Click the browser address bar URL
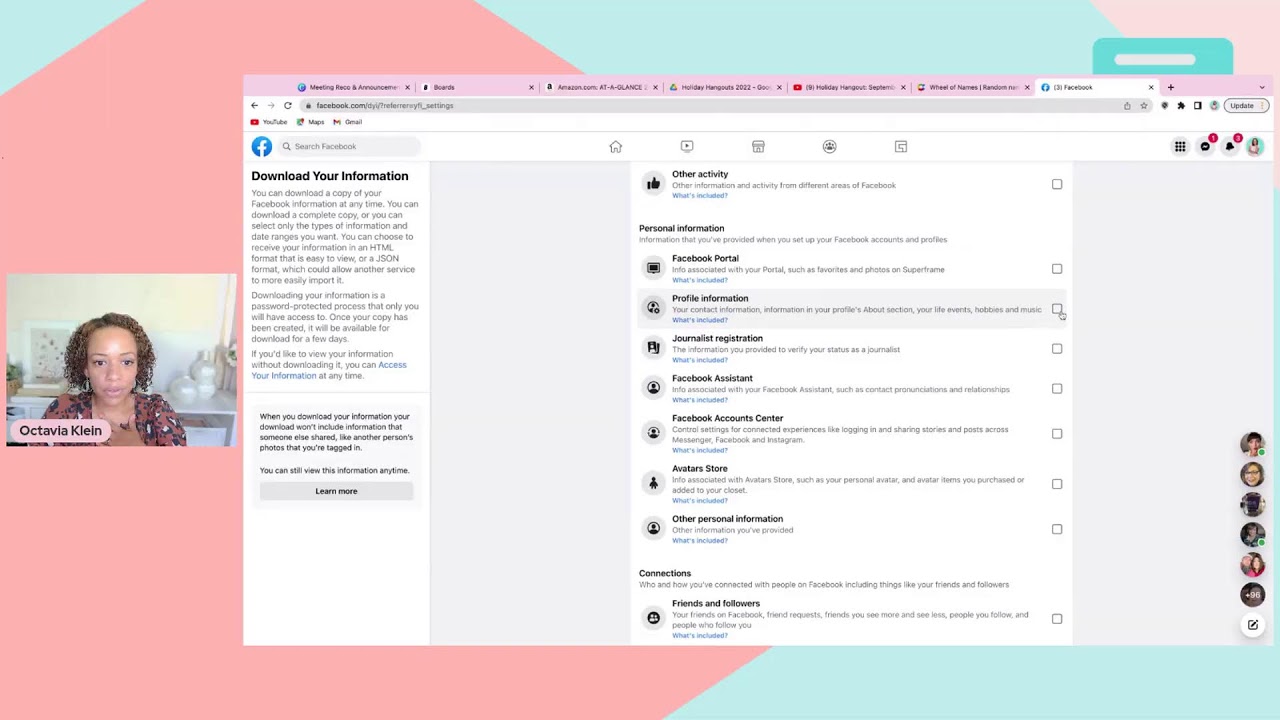This screenshot has height=720, width=1280. [x=385, y=105]
